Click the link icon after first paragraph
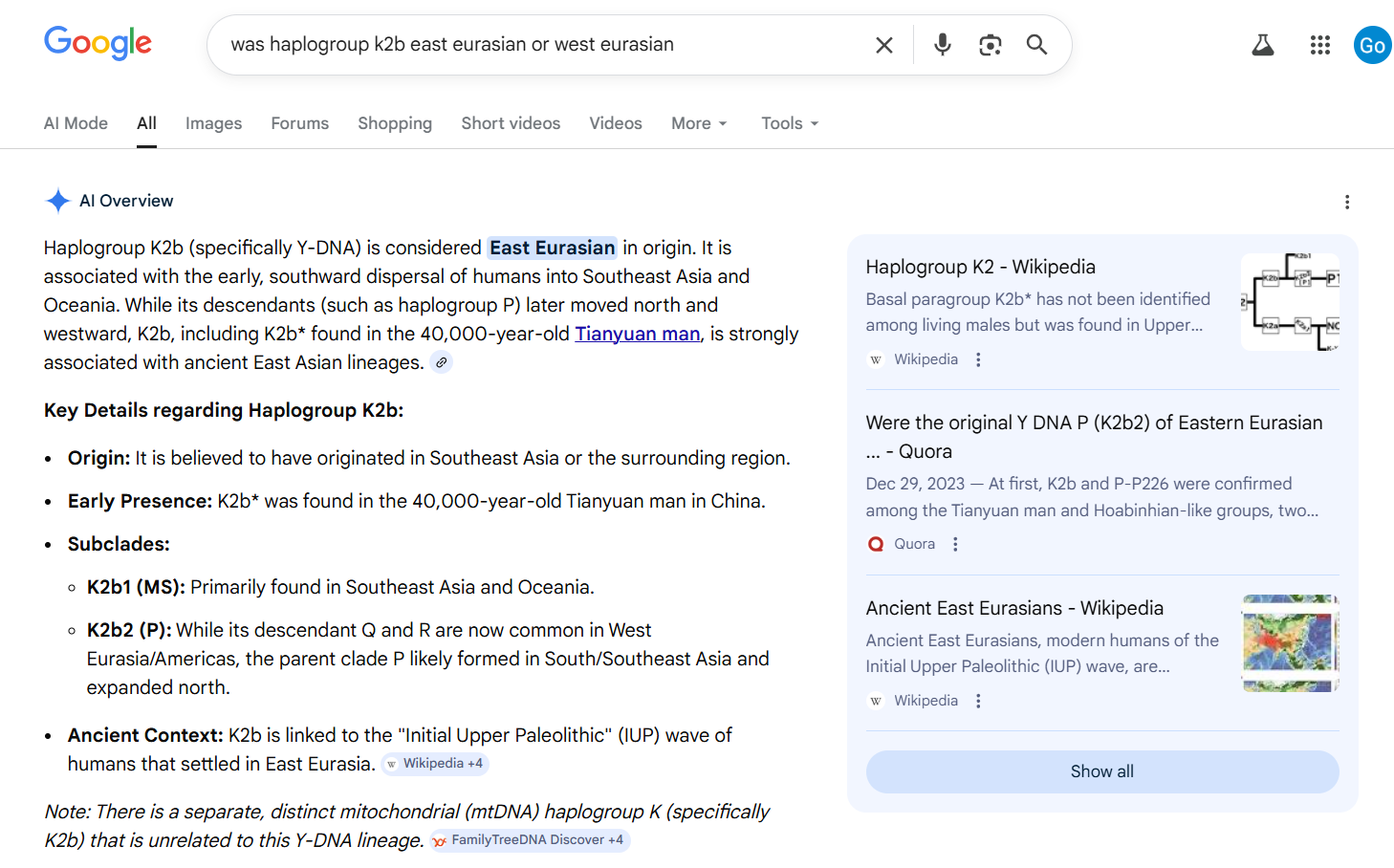 pyautogui.click(x=441, y=362)
